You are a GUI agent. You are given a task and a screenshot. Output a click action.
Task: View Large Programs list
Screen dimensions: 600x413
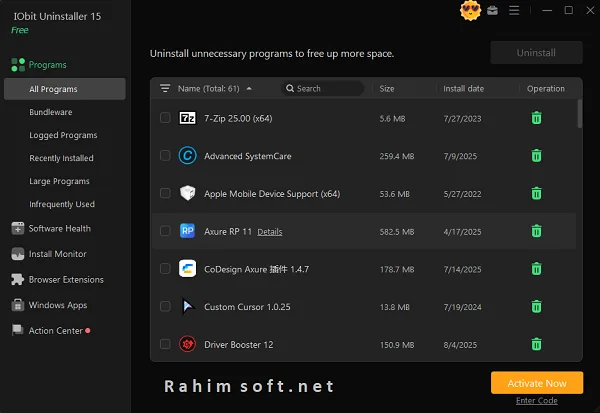(x=59, y=181)
